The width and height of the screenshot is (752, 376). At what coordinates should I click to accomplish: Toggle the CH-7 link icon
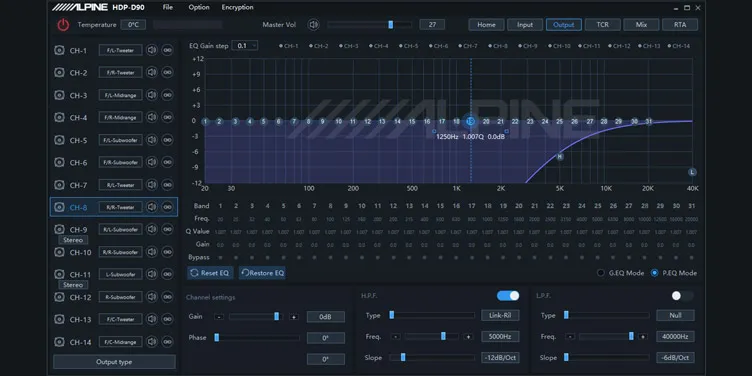[167, 185]
